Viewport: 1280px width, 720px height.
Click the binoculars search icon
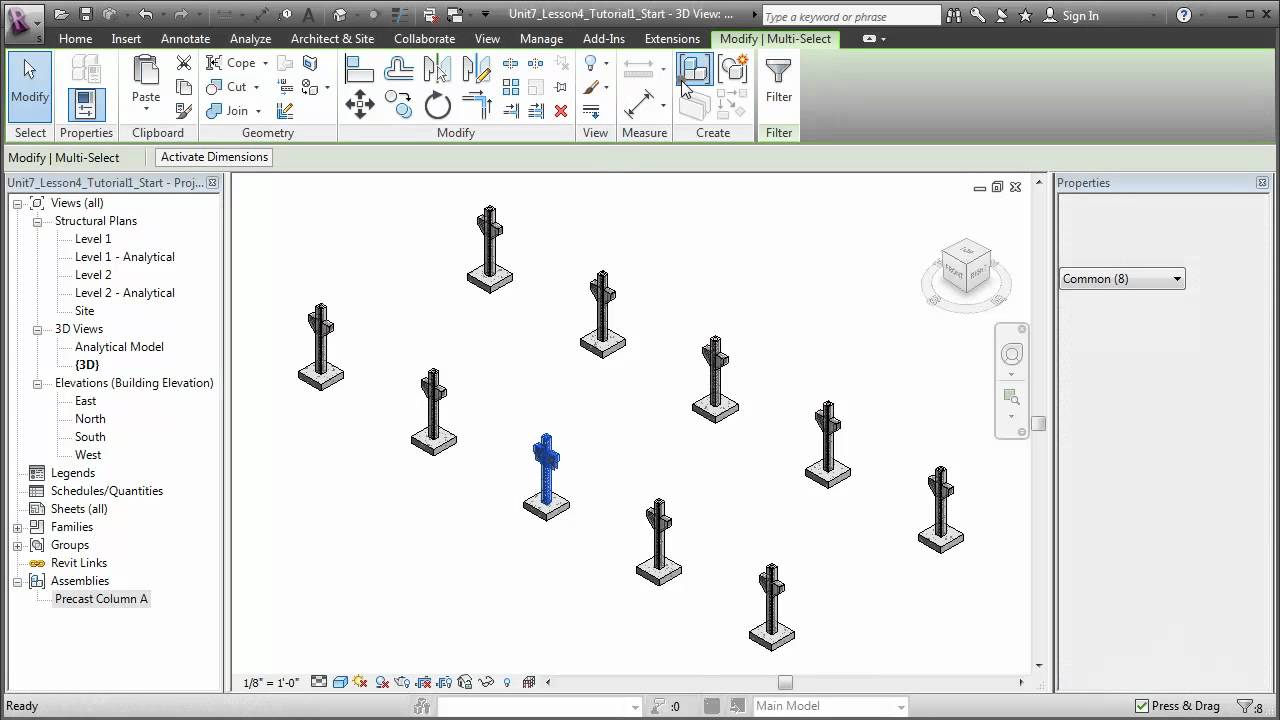pyautogui.click(x=954, y=15)
